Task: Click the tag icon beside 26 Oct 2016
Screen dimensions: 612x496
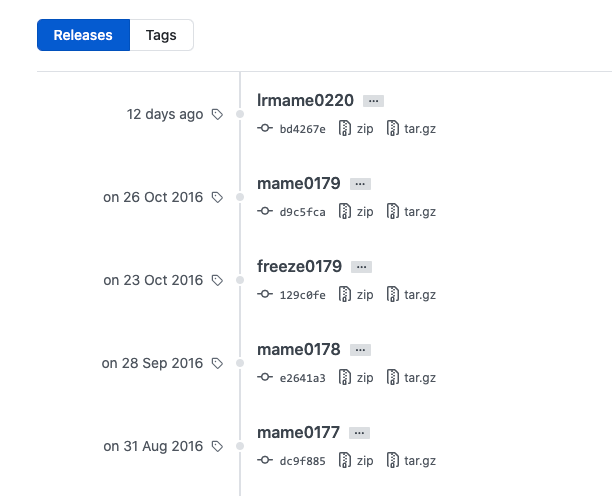Action: pos(217,197)
